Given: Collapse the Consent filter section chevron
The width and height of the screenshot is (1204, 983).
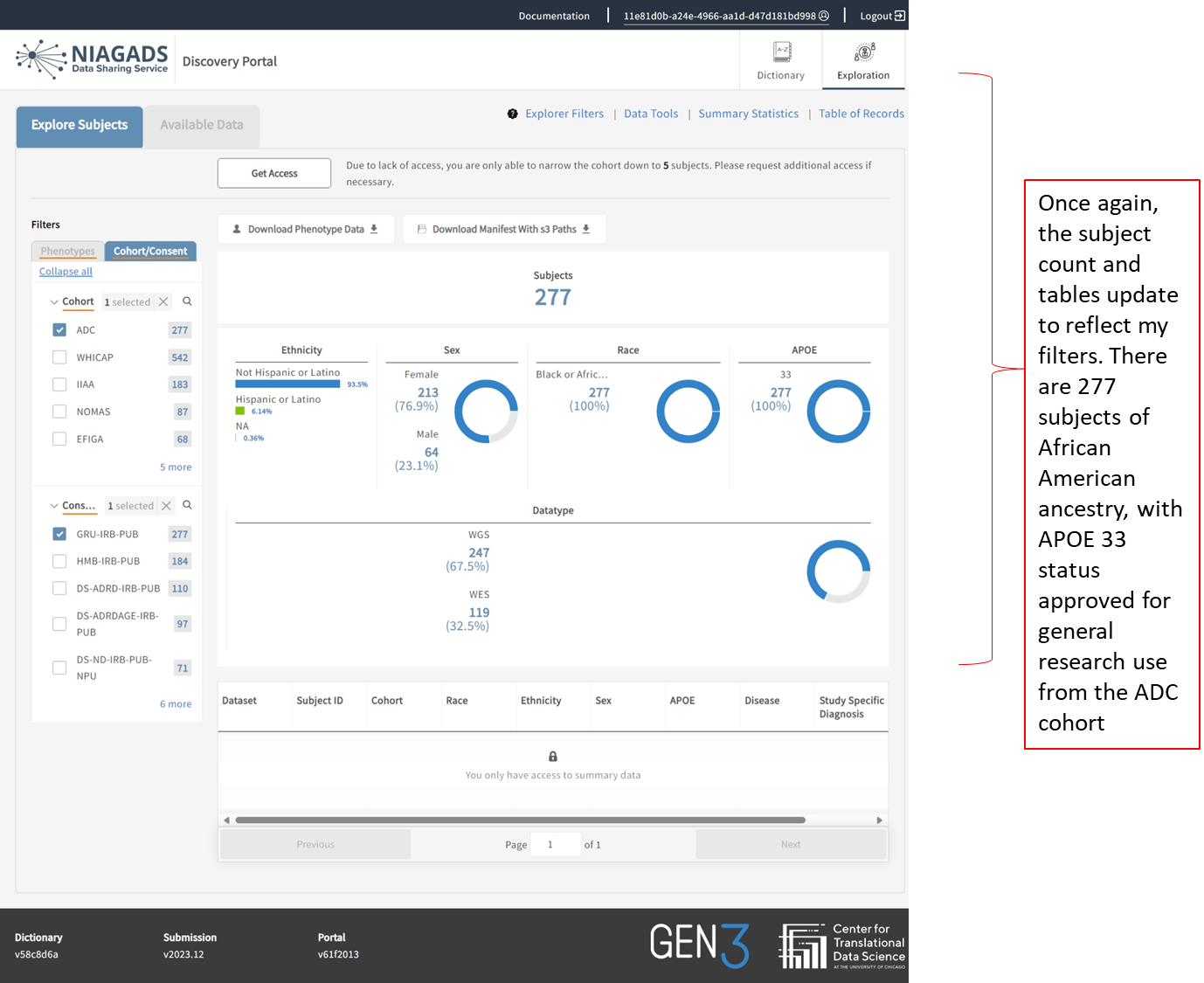Looking at the screenshot, I should (54, 506).
